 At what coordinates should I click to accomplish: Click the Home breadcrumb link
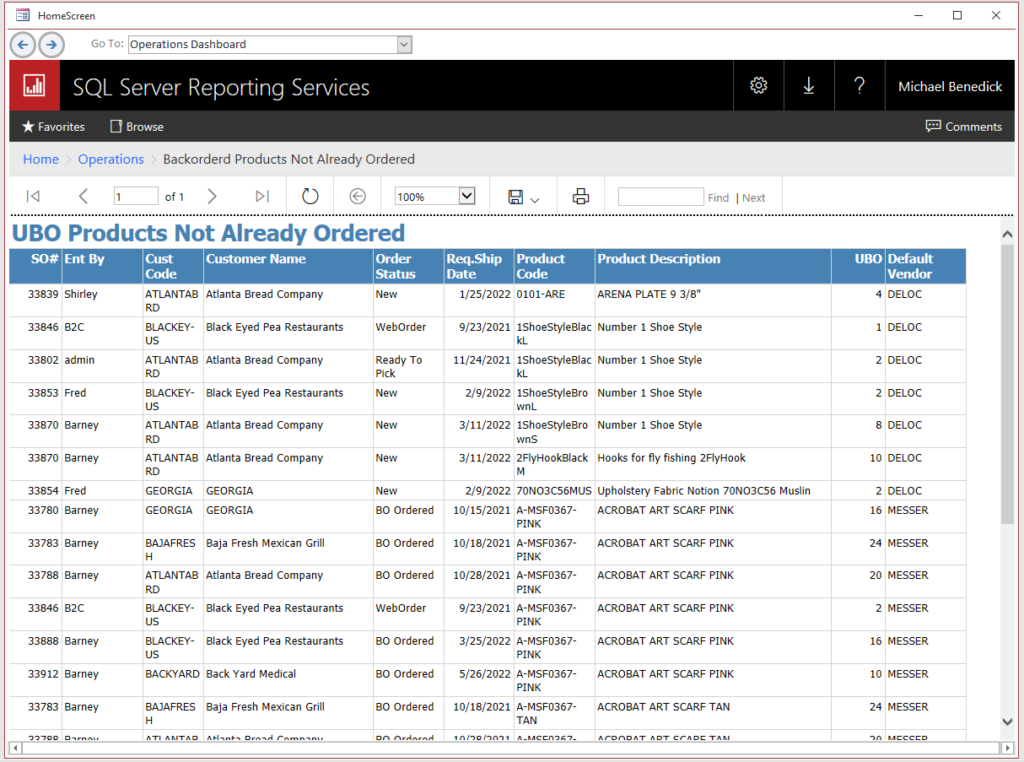pos(41,159)
